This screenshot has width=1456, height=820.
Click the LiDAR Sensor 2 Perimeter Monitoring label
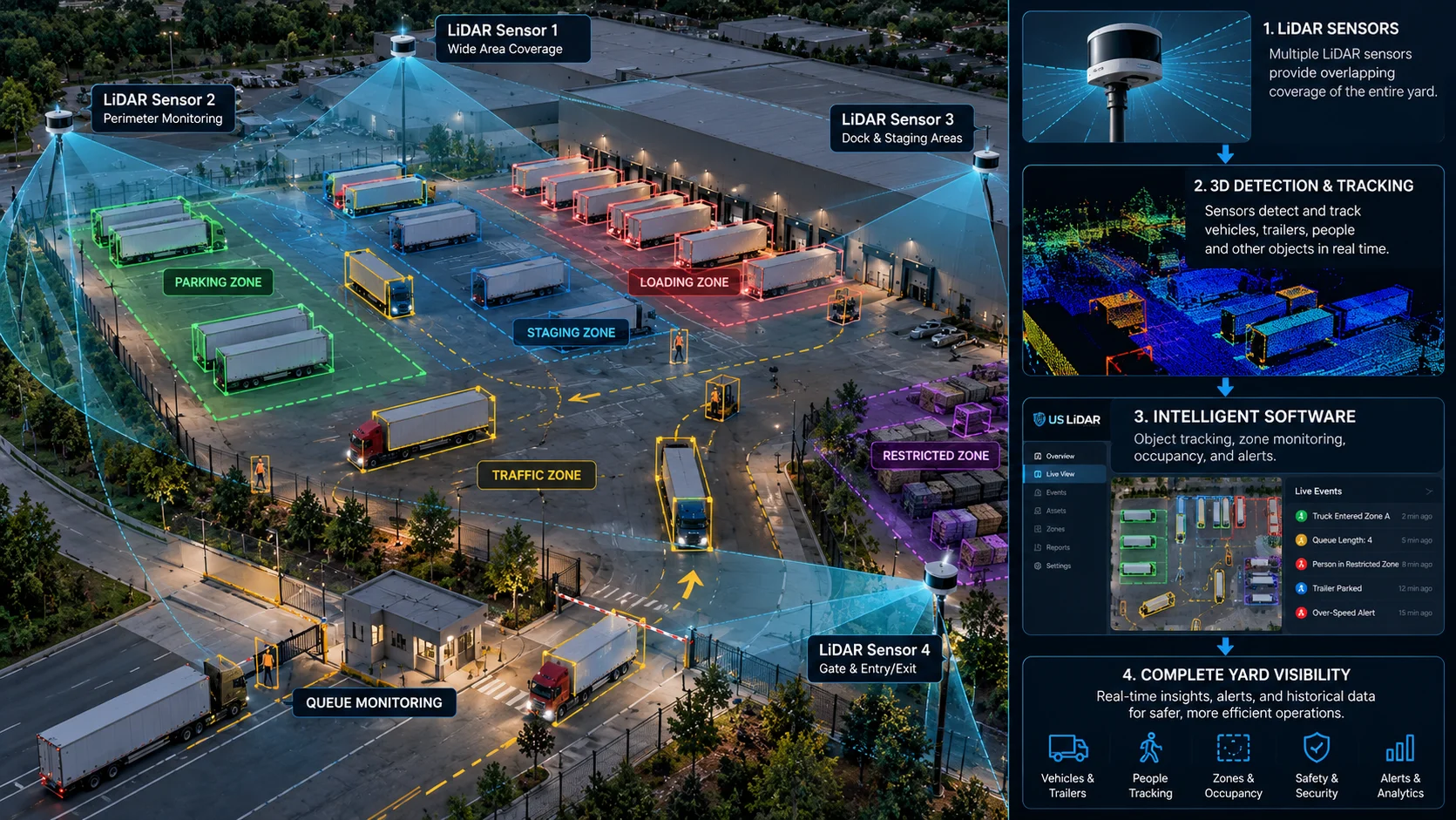[163, 108]
